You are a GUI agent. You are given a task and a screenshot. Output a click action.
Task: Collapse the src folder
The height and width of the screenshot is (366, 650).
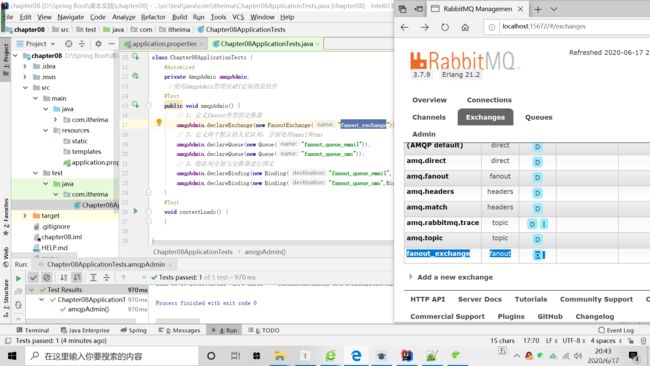pos(25,87)
